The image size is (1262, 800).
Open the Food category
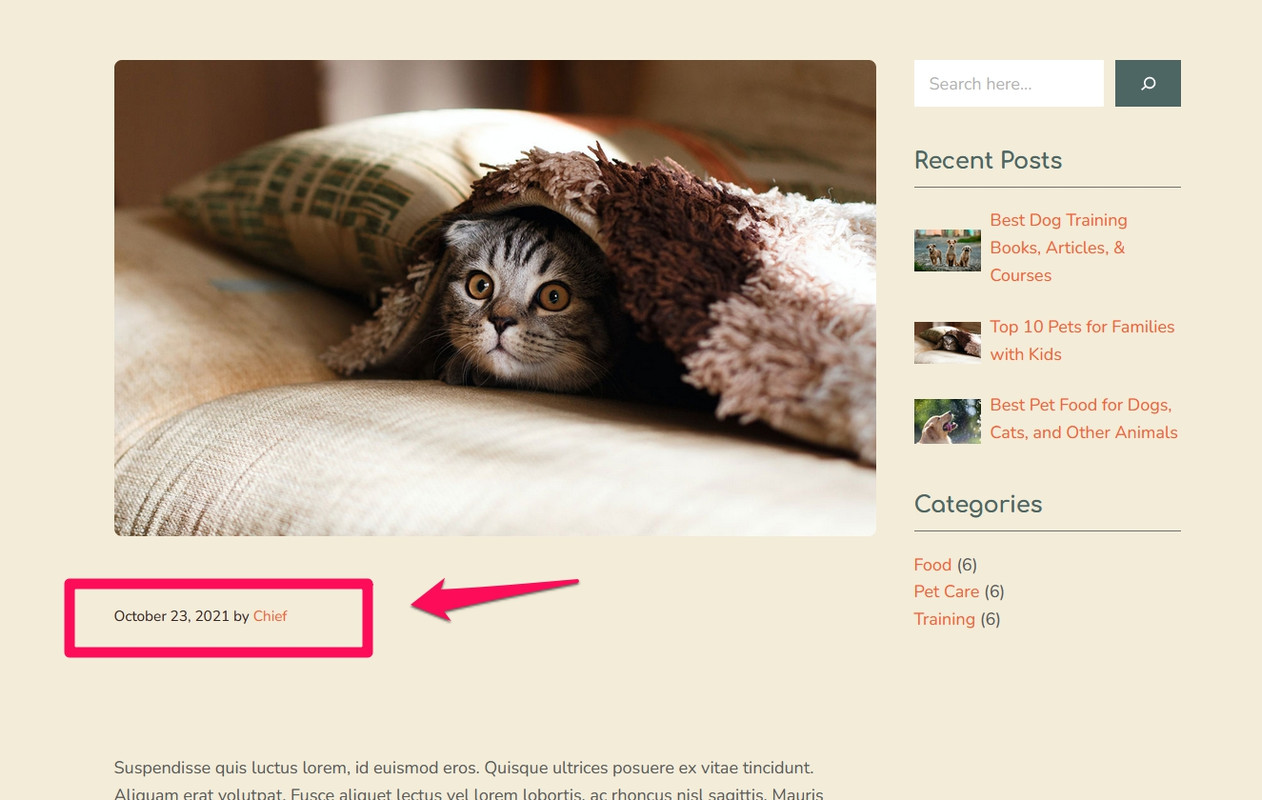tap(933, 564)
